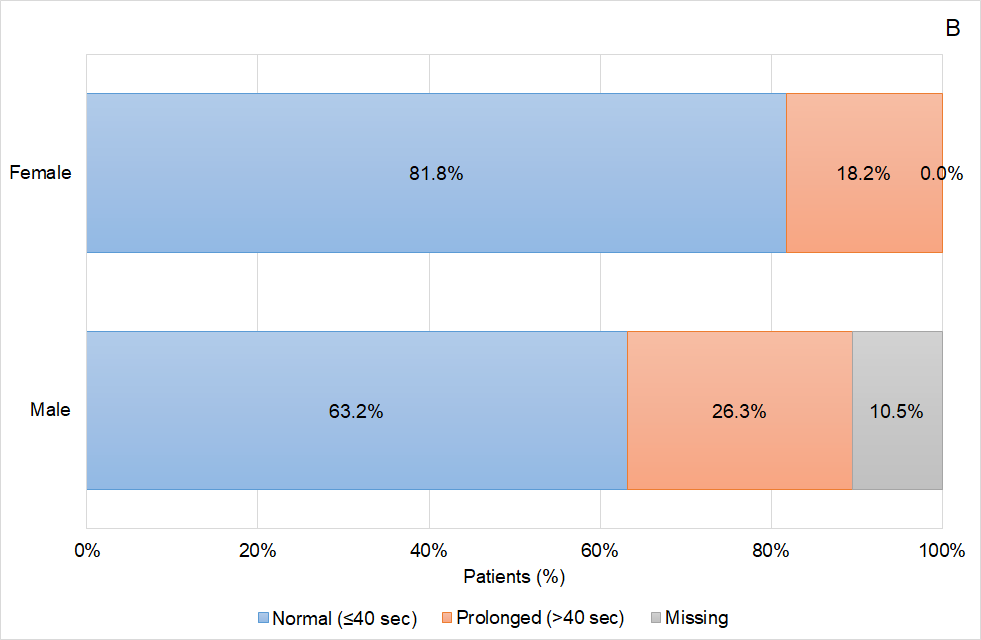Click the Missing legend text entry
This screenshot has width=981, height=640.
coord(696,618)
